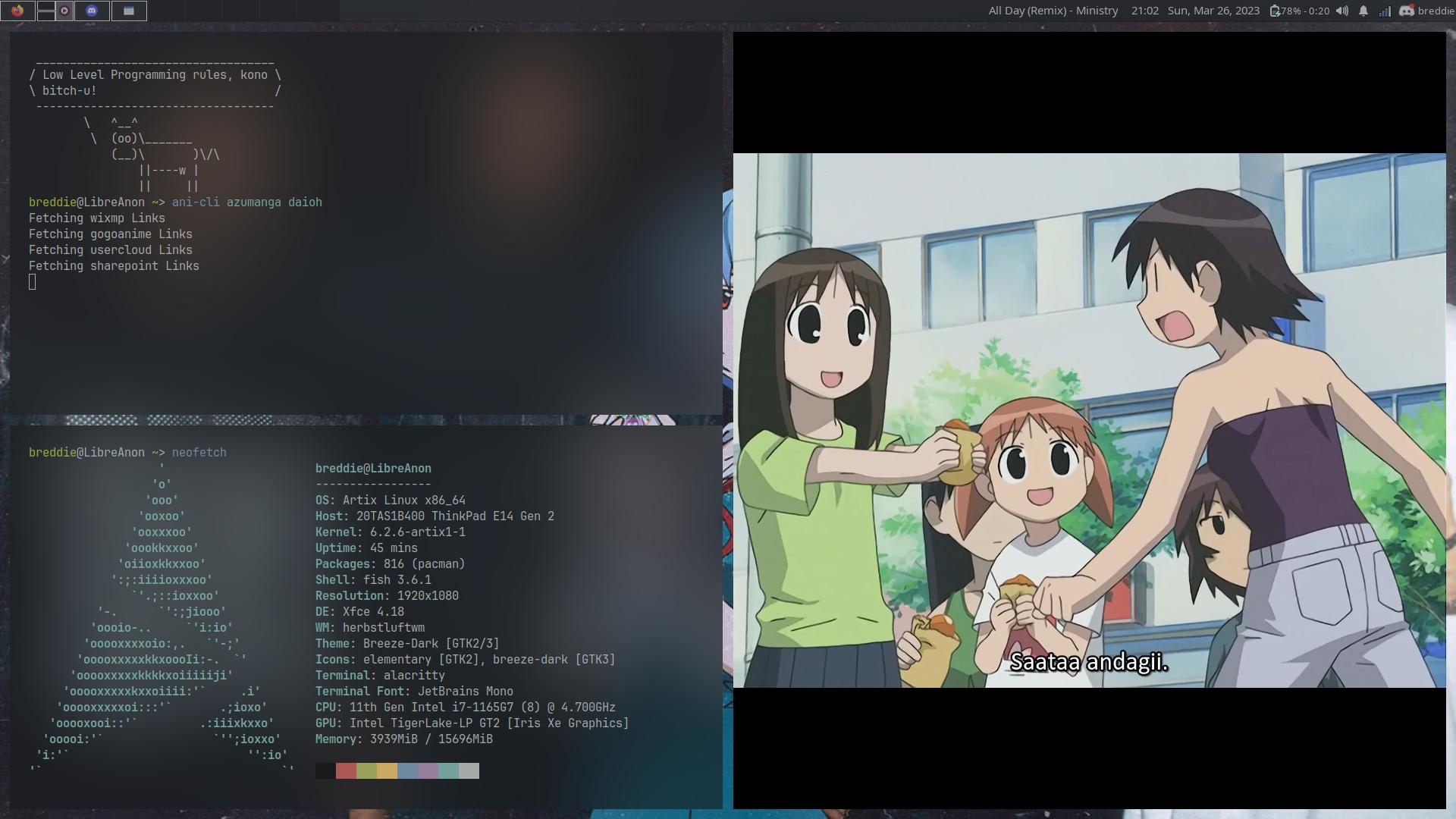Click the 'Packages: 816 (pacman)' line
This screenshot has width=1456, height=819.
(x=391, y=564)
